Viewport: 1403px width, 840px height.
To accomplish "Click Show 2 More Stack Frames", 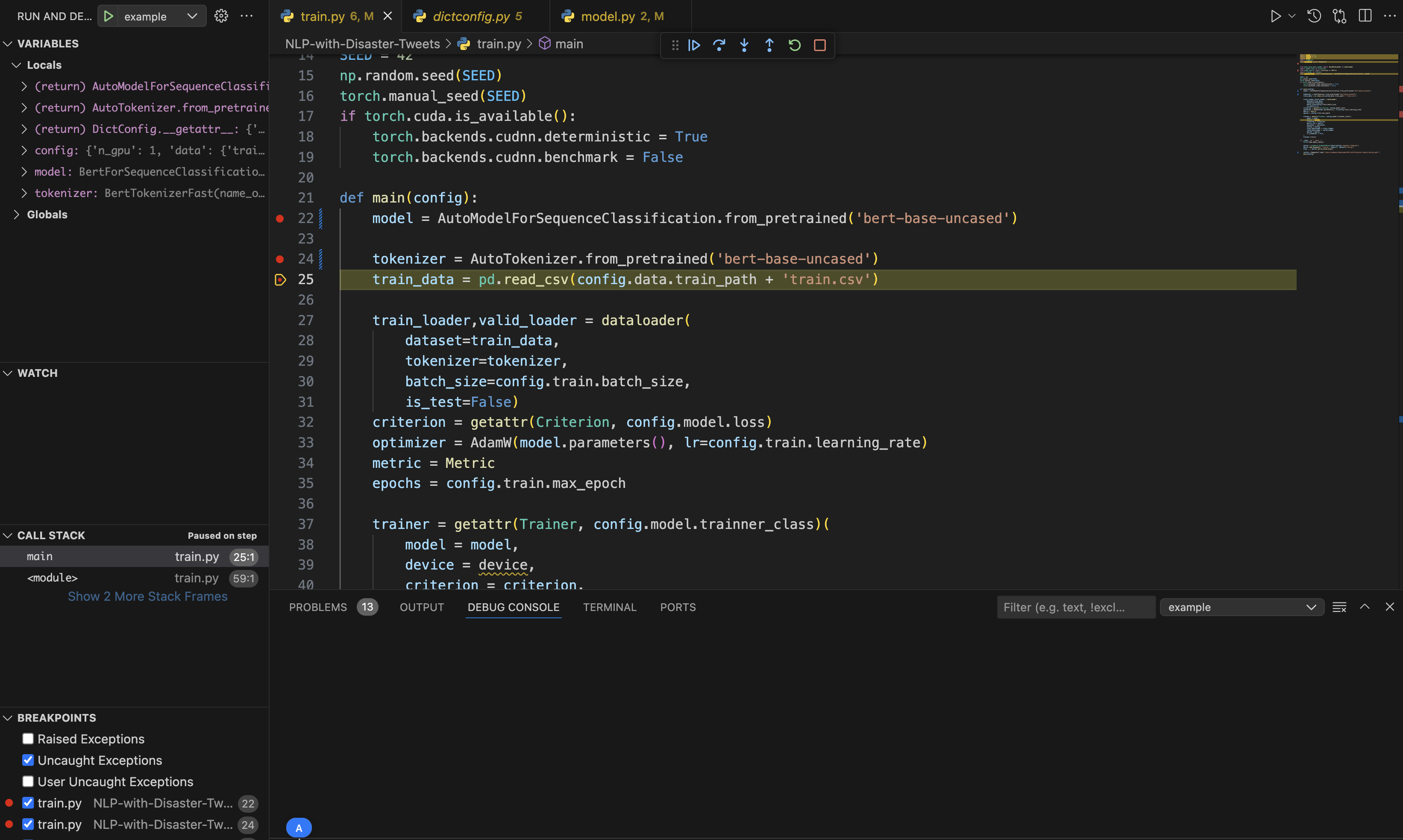I will 147,596.
